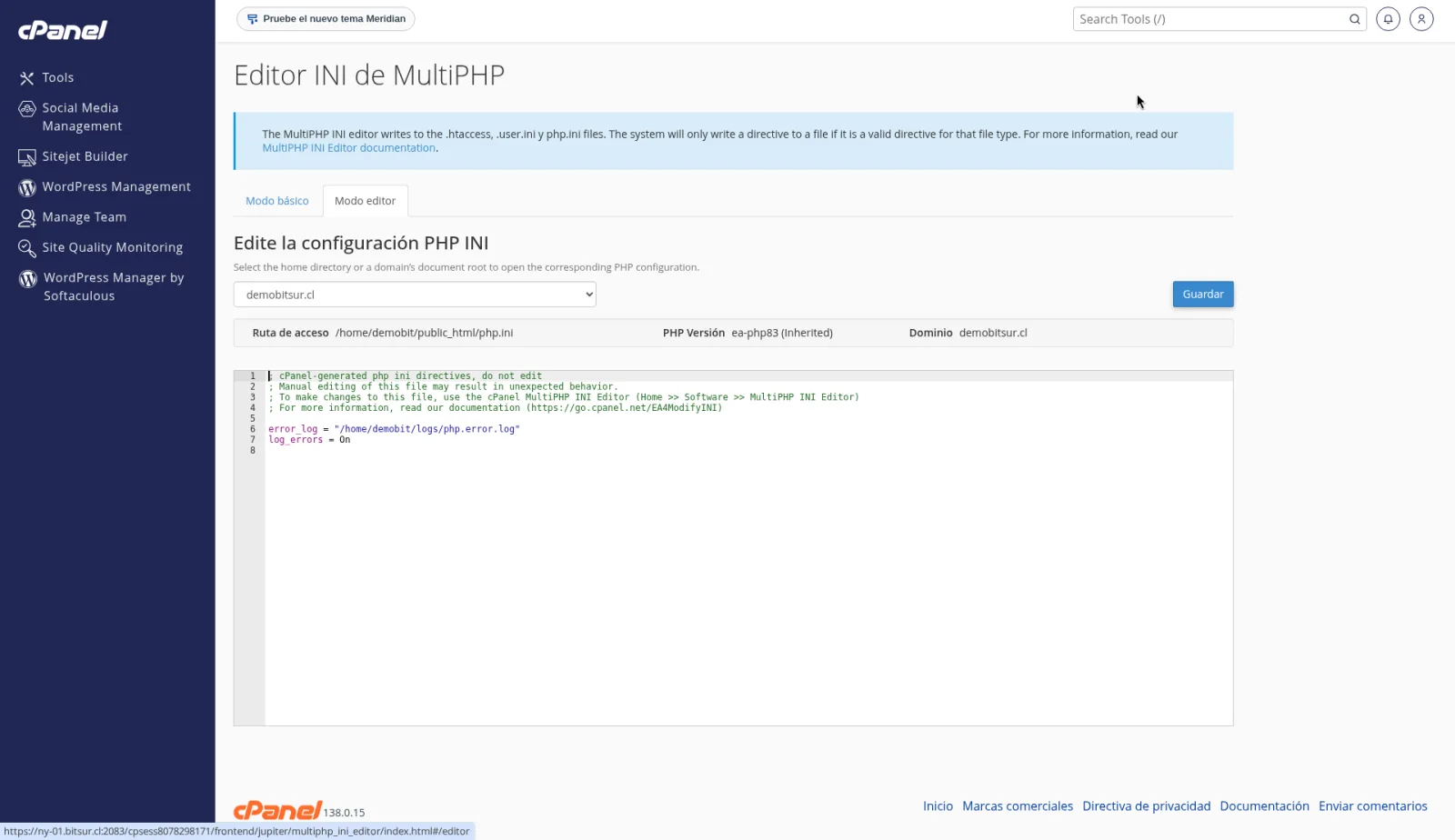The image size is (1455, 840).
Task: Click Pruebe el nuevo tema Meridian button
Action: pos(326,19)
